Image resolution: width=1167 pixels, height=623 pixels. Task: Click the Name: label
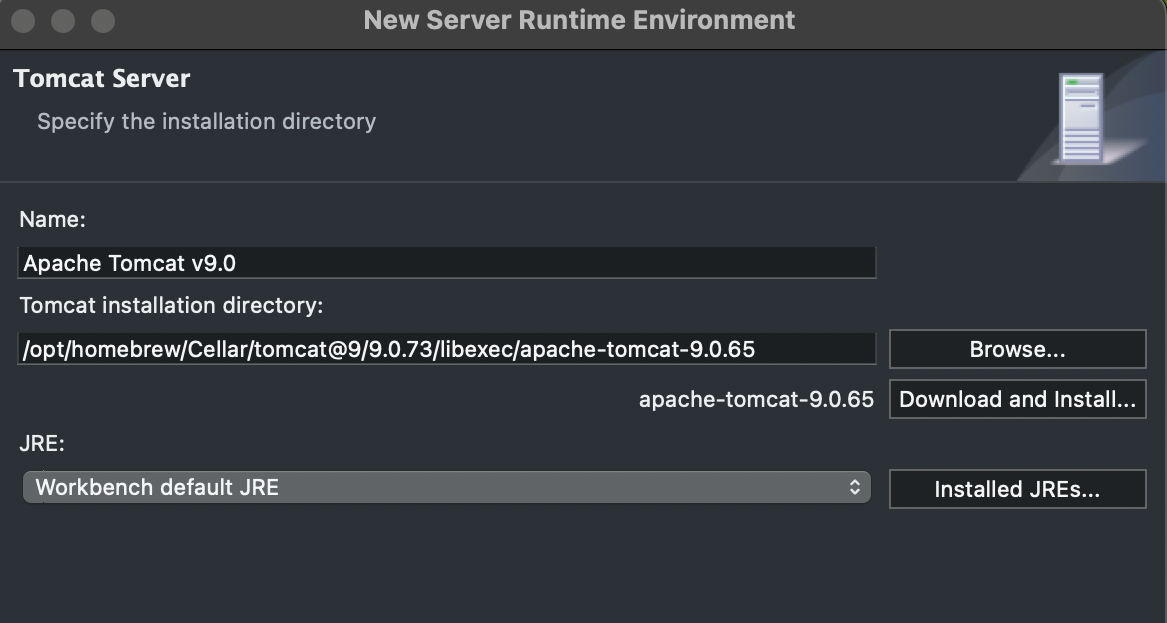tap(53, 220)
